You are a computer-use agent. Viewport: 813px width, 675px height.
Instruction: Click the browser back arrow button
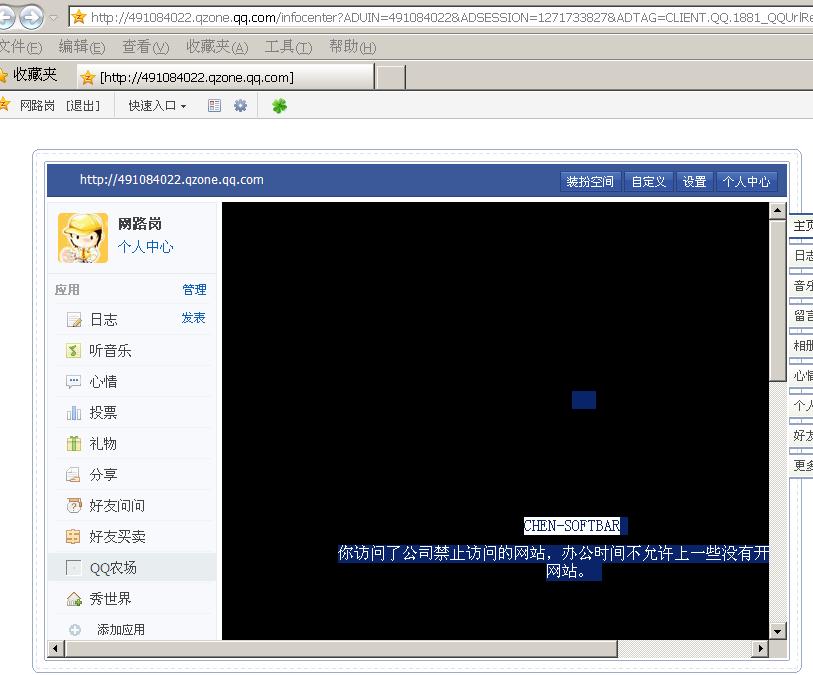pyautogui.click(x=5, y=18)
